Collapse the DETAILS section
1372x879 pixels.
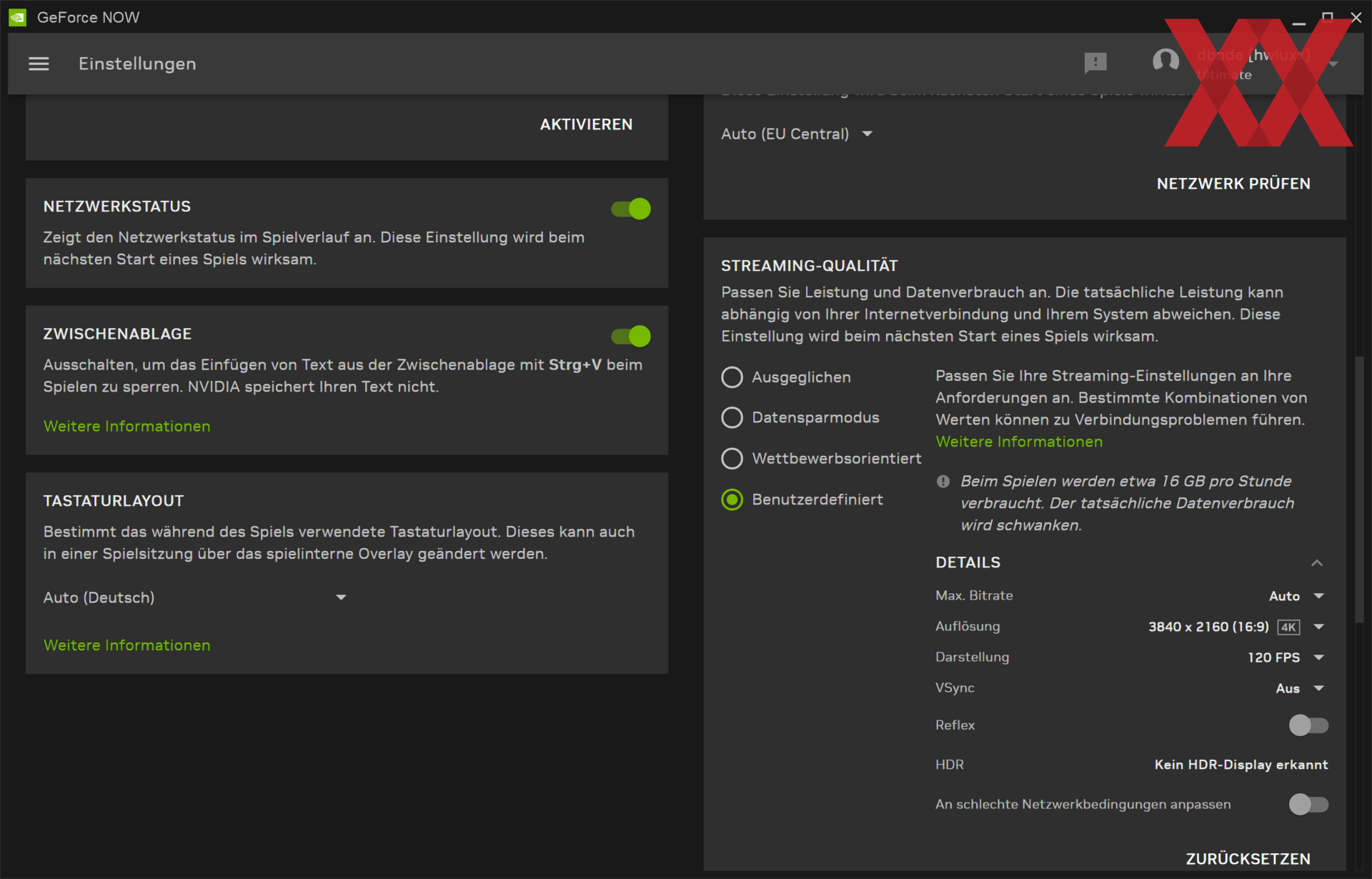tap(1317, 563)
